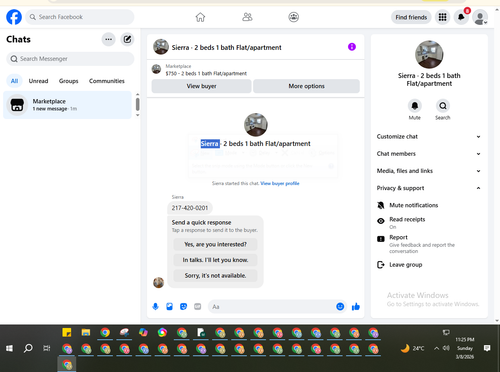
Task: Open Report conversation option
Action: click(429, 244)
